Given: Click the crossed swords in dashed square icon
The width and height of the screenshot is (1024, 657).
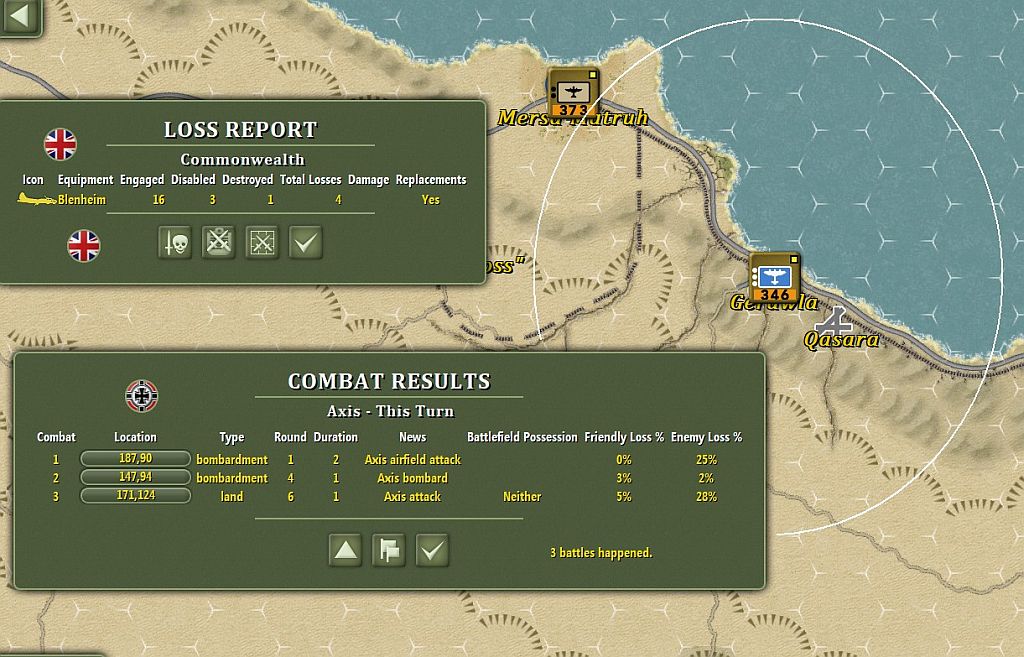Looking at the screenshot, I should 262,243.
